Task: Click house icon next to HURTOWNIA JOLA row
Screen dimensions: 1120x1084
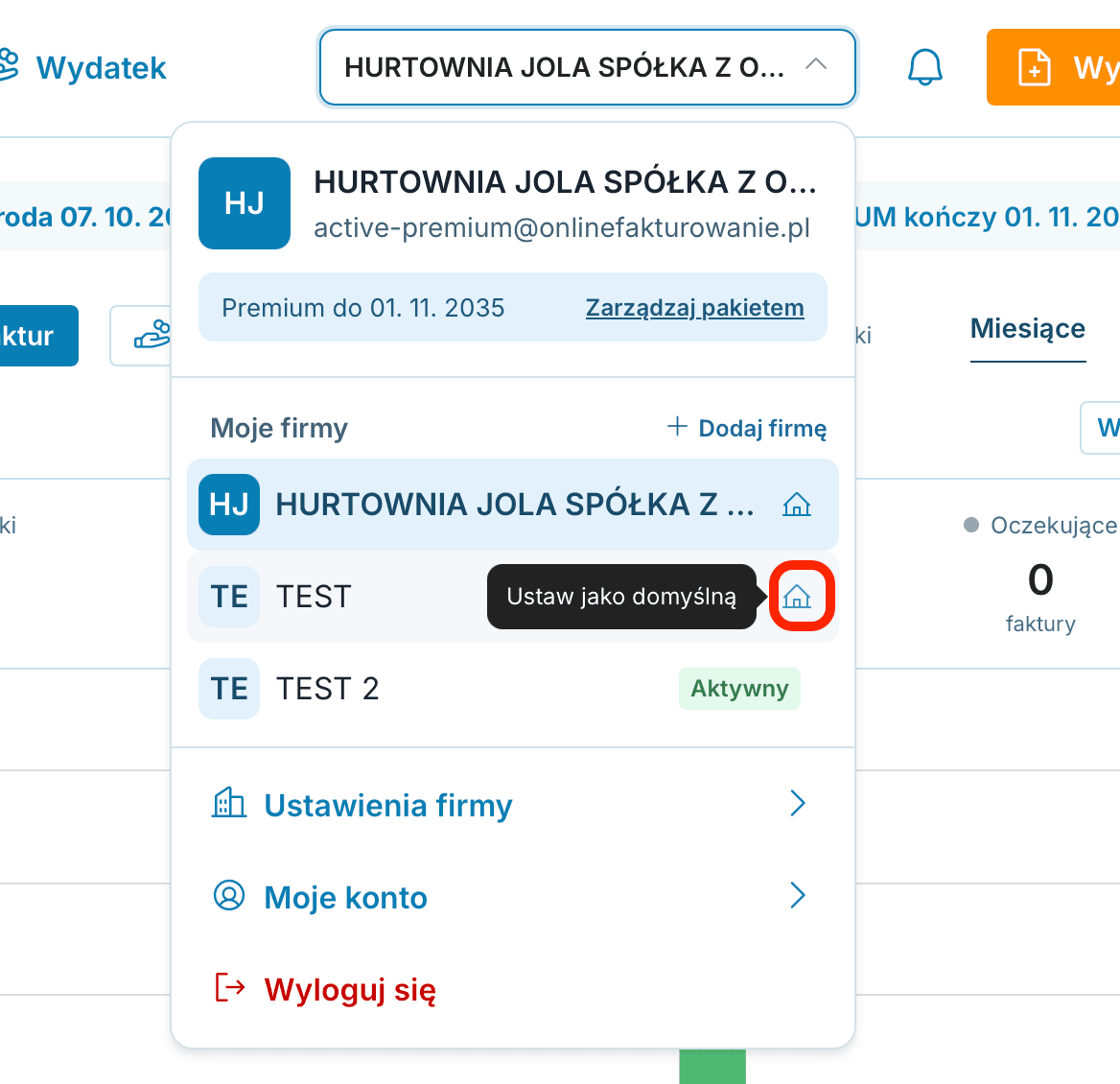Action: (797, 505)
